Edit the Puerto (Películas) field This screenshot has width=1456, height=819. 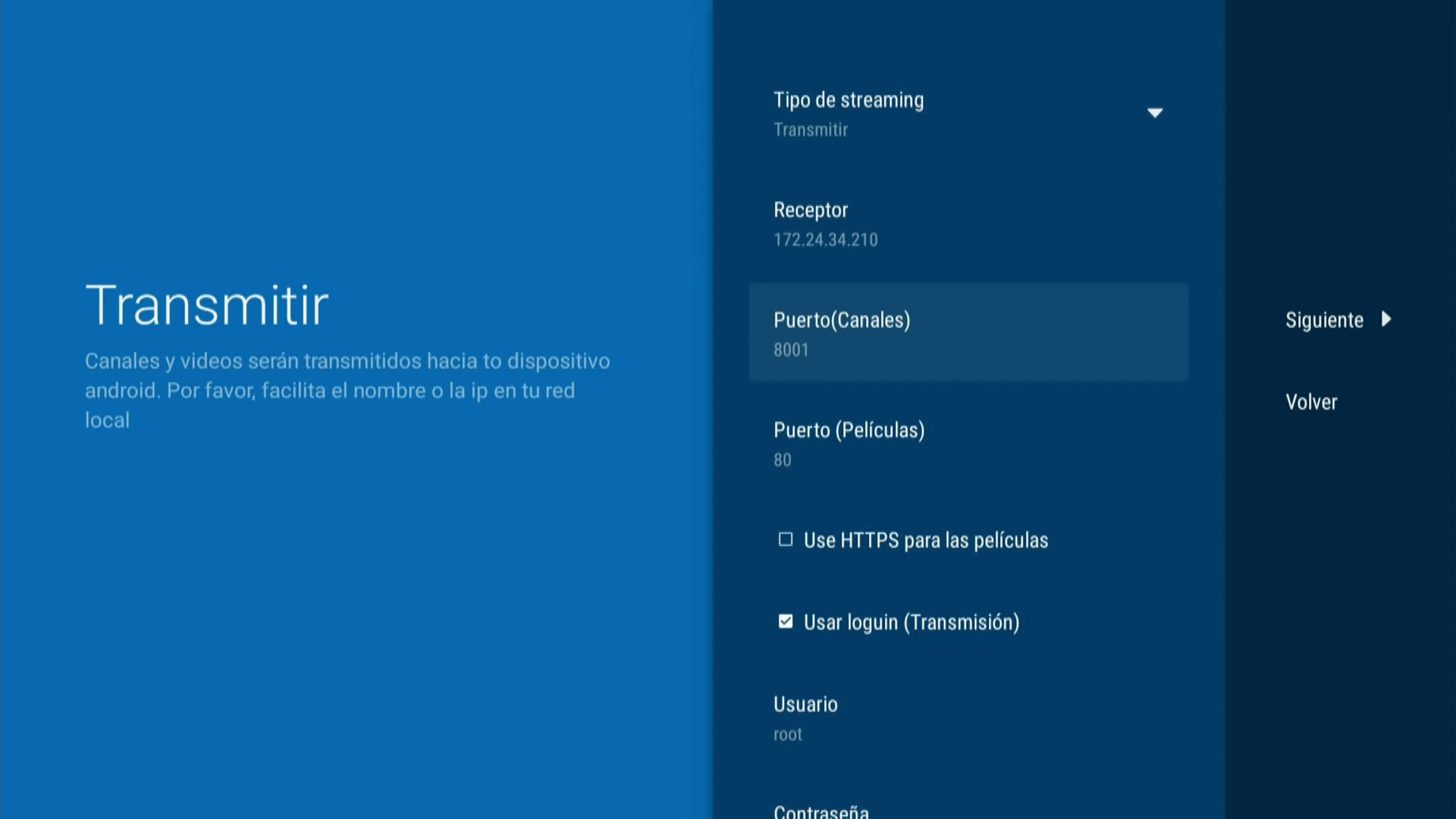pyautogui.click(x=849, y=430)
